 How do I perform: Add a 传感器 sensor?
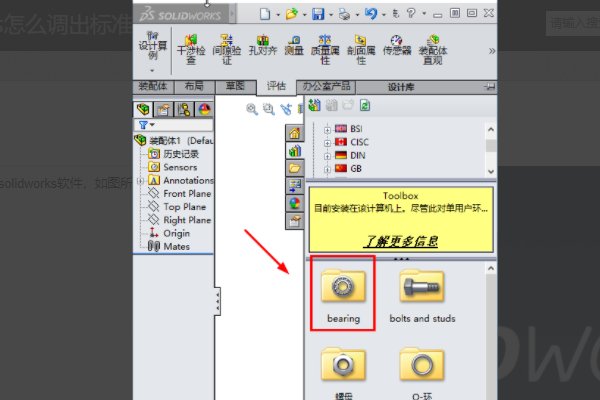(397, 45)
